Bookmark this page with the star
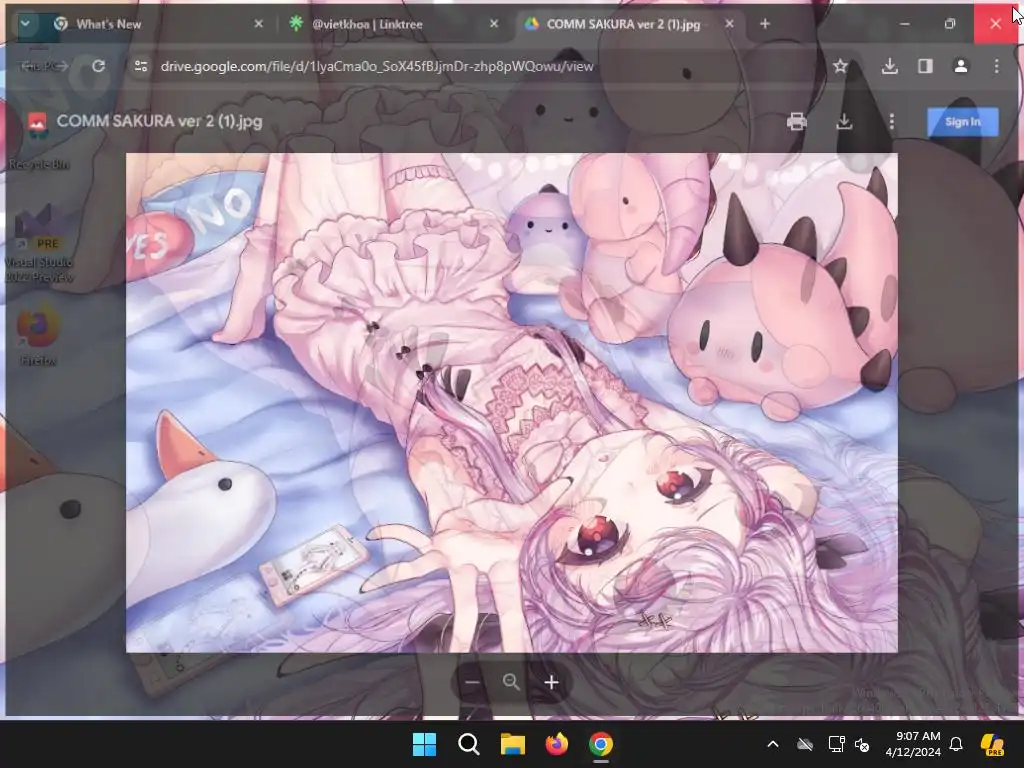Viewport: 1024px width, 768px height. 840,66
